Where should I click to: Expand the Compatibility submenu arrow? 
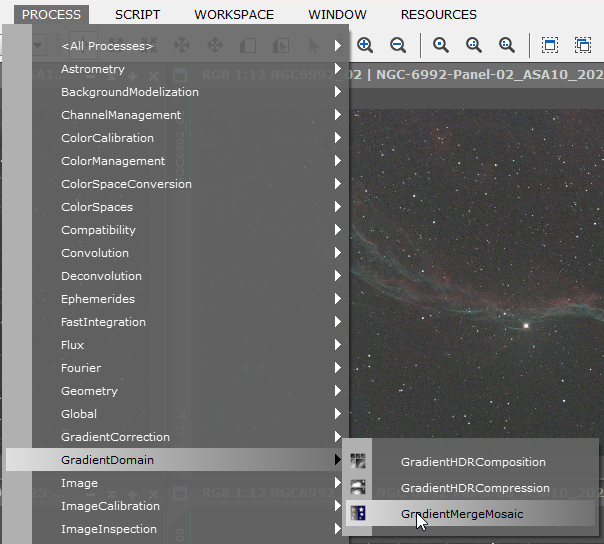(338, 230)
